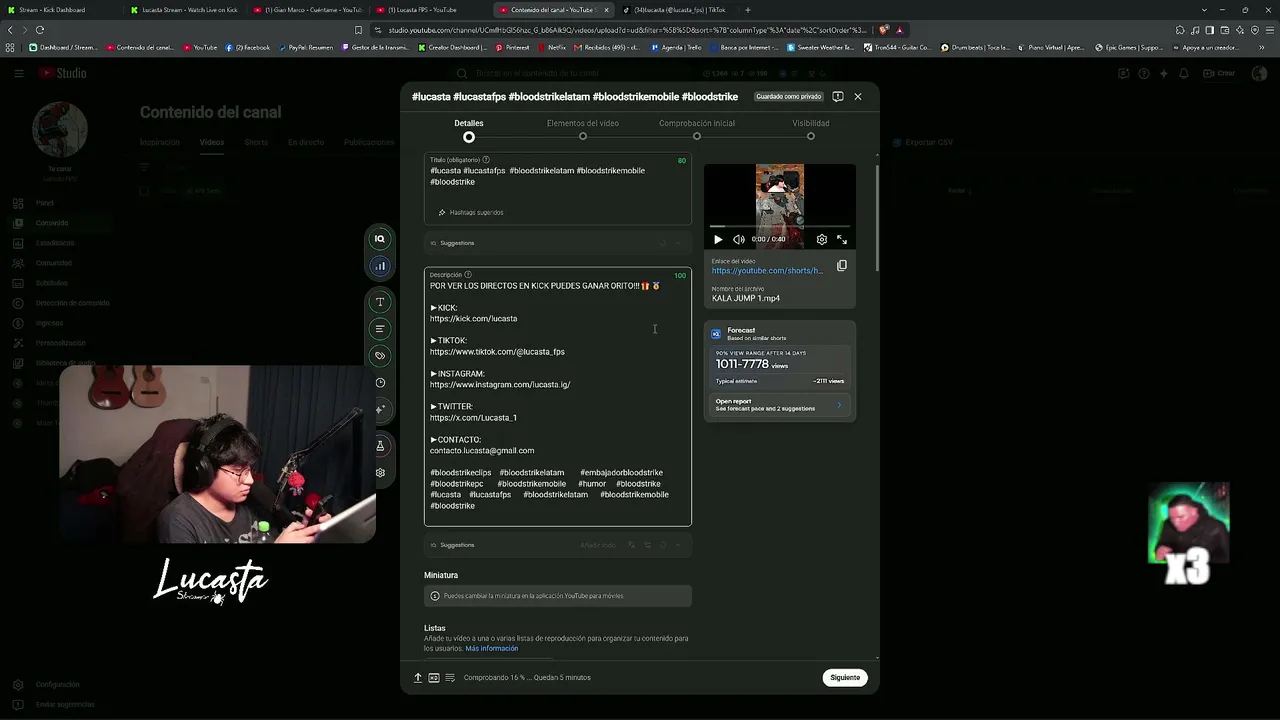Refresh the description Suggestions
This screenshot has height=720, width=1280.
[x=662, y=545]
